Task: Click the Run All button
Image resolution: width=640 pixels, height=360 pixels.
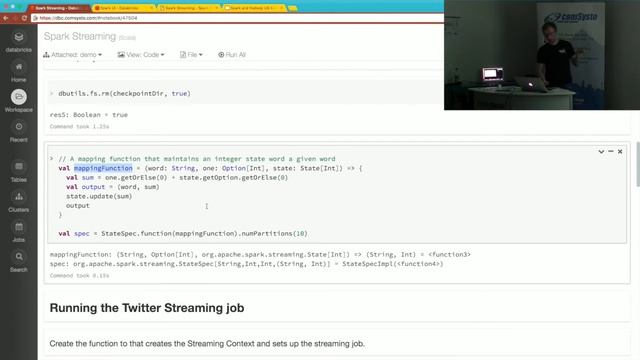Action: coord(232,55)
